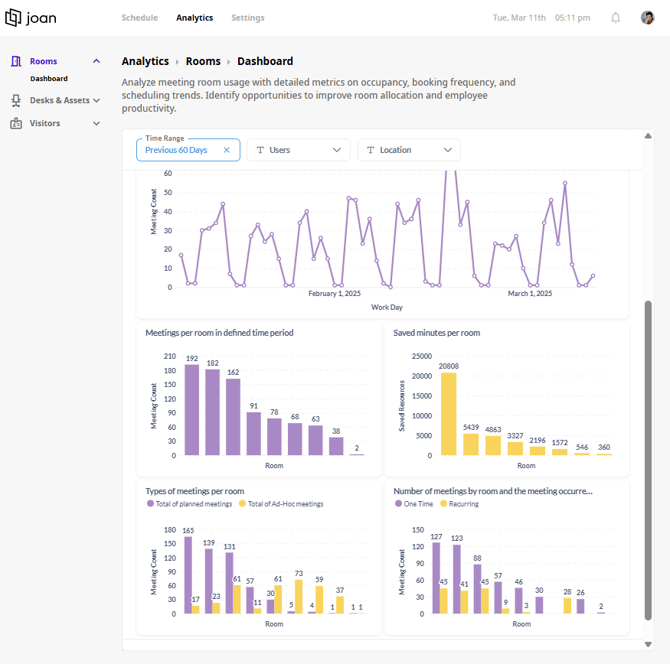The width and height of the screenshot is (670, 664).
Task: Click the scroll down arrow of dashboard panel
Action: point(648,644)
